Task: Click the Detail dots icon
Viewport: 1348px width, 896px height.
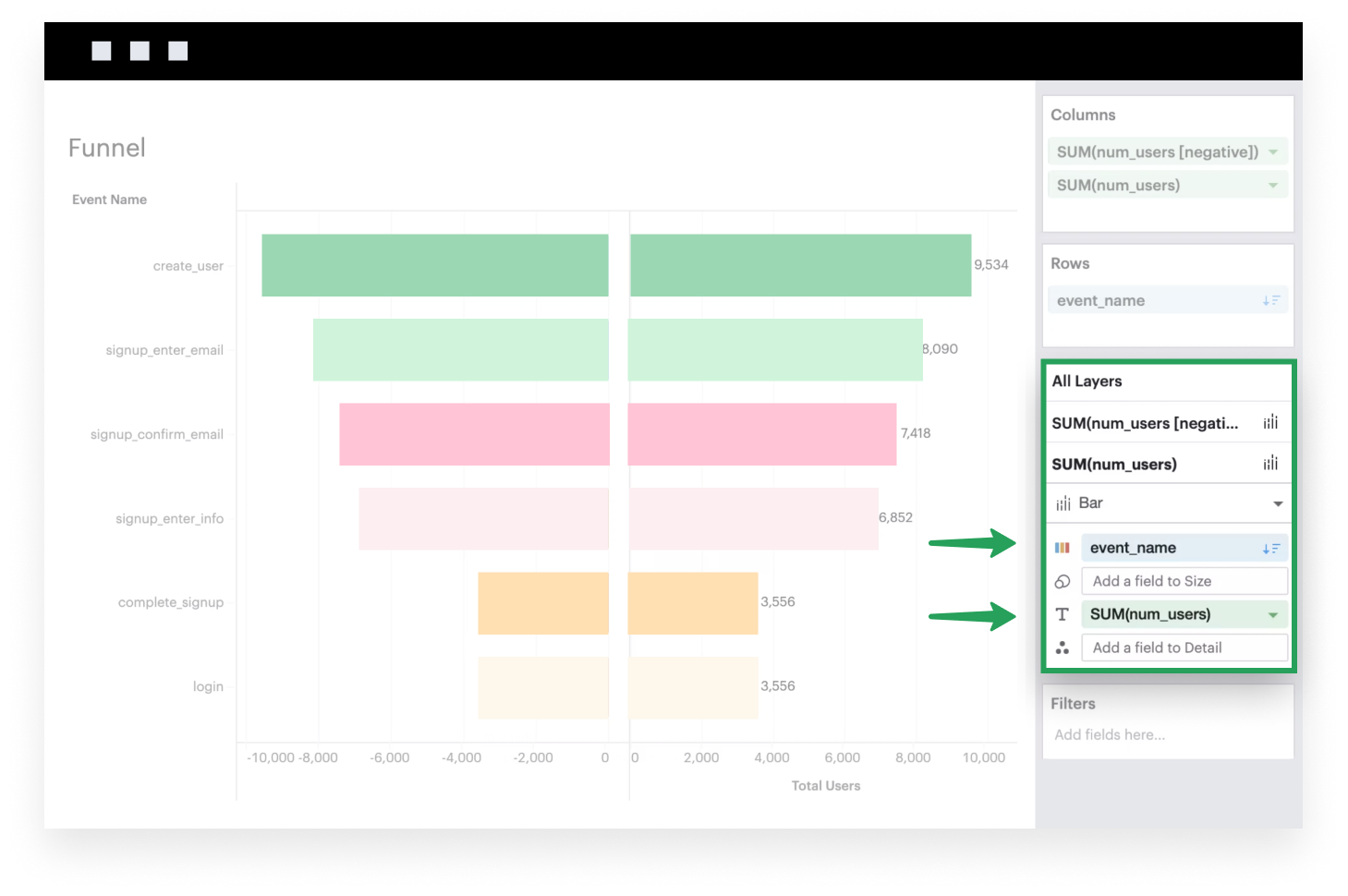Action: click(x=1063, y=648)
